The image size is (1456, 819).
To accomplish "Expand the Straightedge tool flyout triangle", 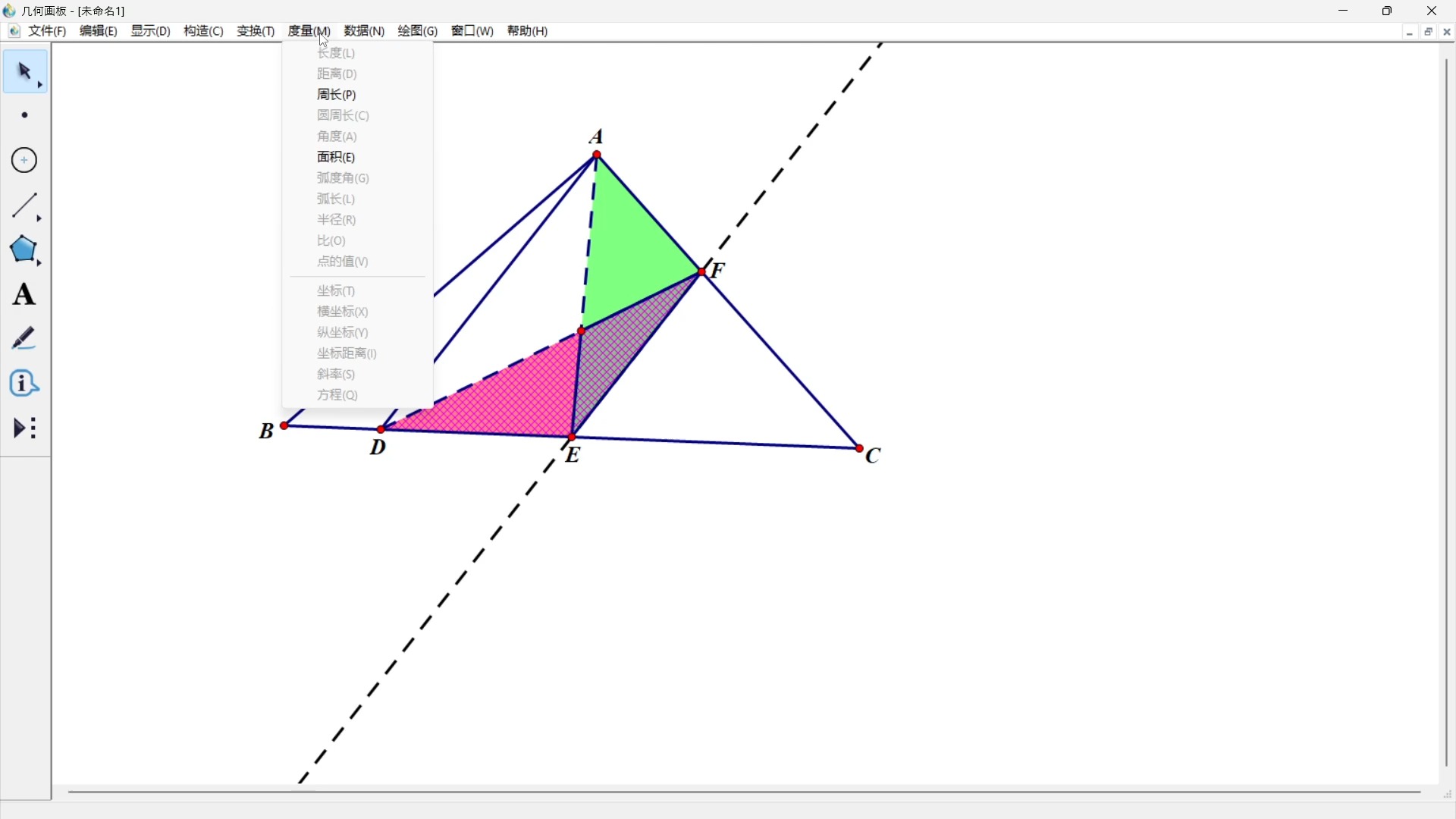I will click(x=40, y=218).
